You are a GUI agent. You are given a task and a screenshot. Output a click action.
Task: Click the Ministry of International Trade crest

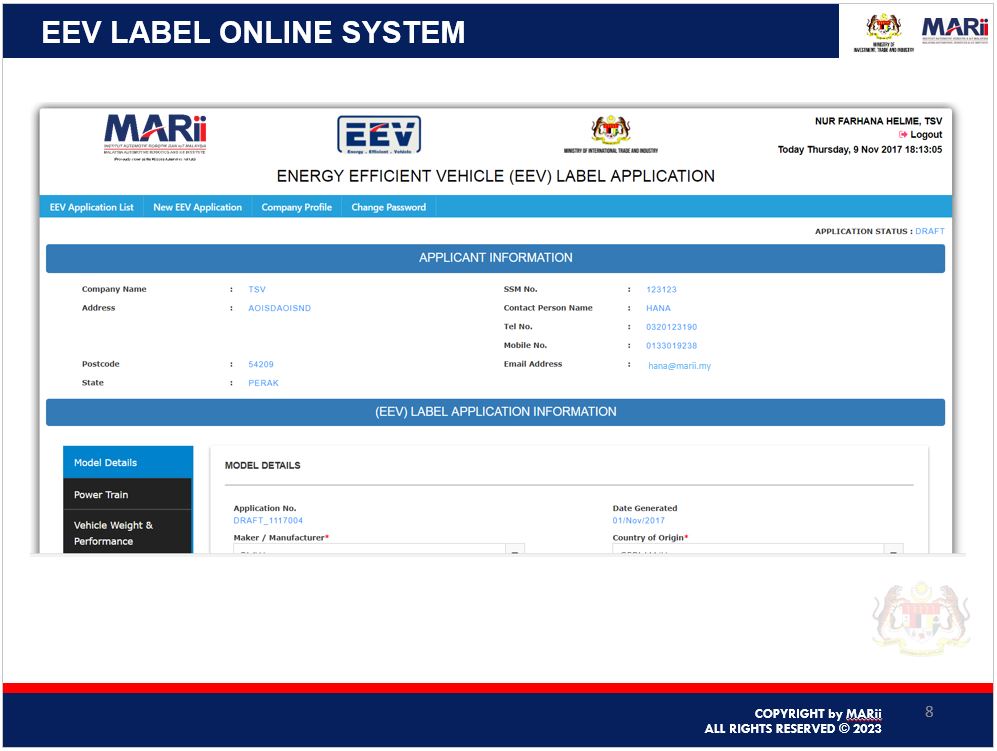pyautogui.click(x=610, y=131)
